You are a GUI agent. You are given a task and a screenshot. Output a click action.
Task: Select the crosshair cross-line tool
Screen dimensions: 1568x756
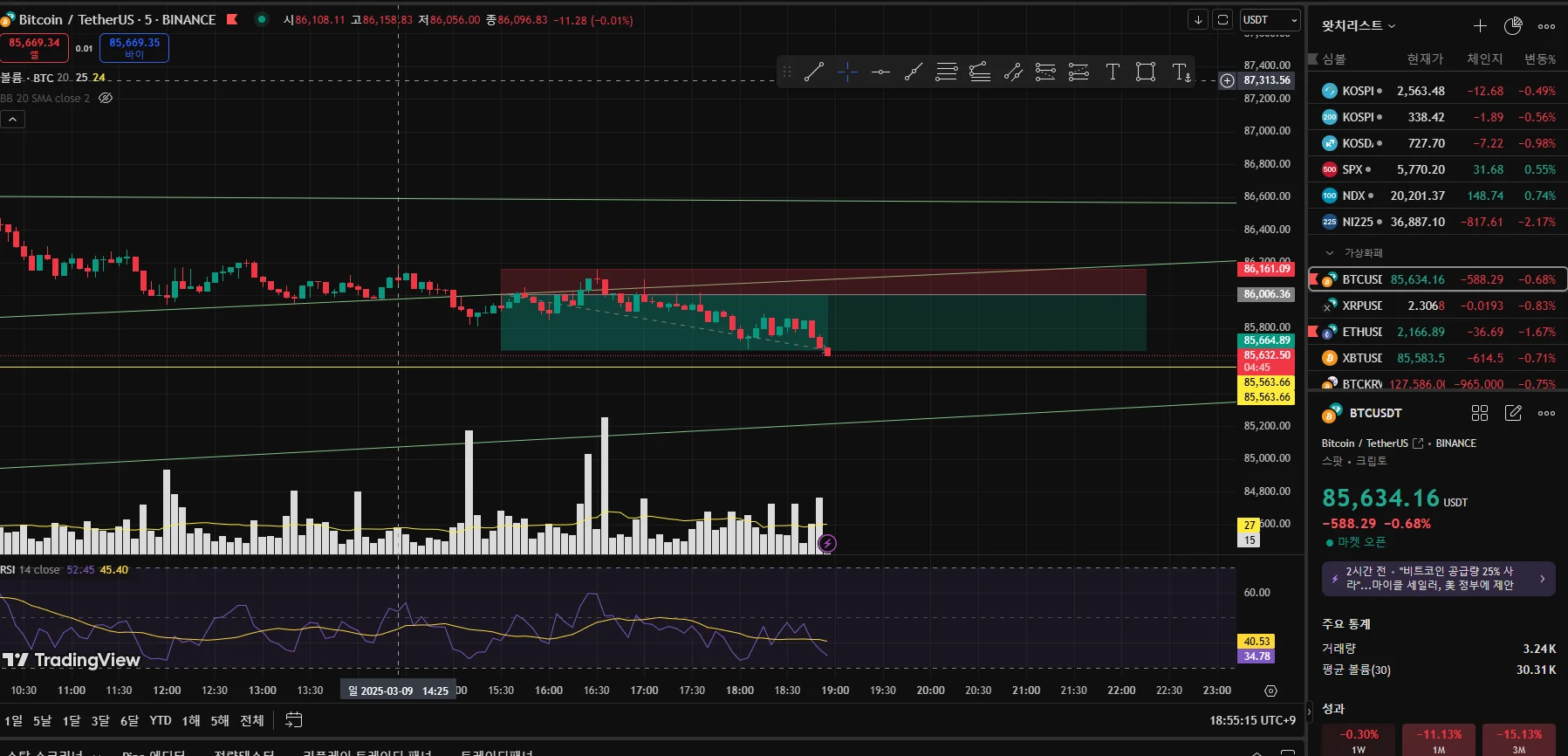[847, 72]
